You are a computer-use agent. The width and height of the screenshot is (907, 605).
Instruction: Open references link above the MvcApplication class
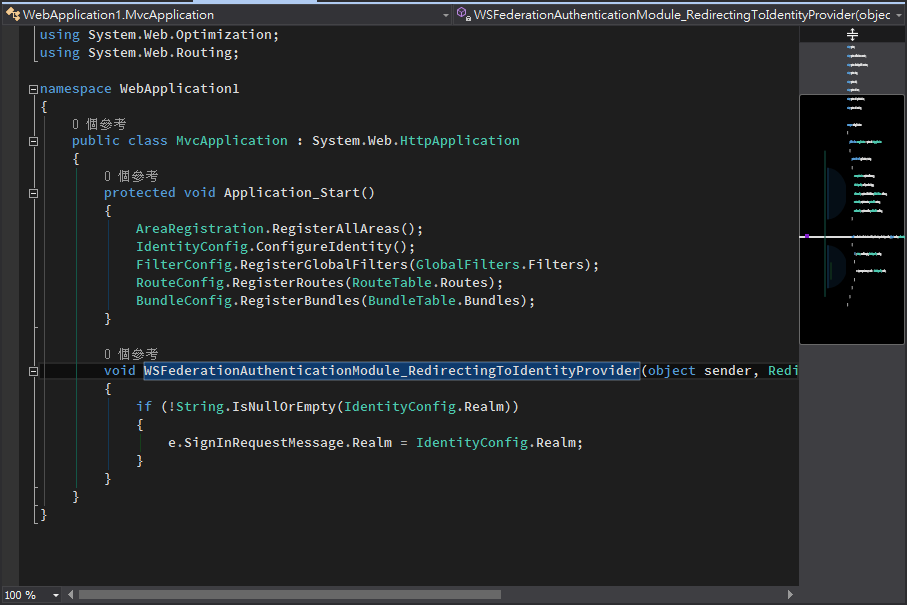pos(99,124)
